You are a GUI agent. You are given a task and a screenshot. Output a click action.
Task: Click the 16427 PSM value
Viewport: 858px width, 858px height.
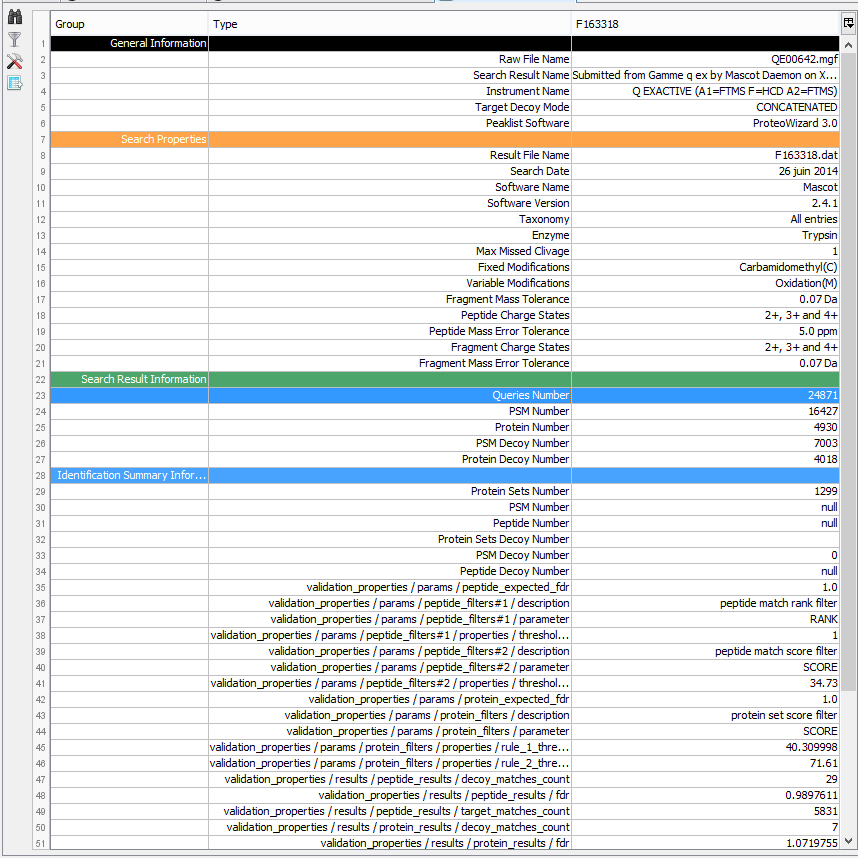(x=705, y=411)
